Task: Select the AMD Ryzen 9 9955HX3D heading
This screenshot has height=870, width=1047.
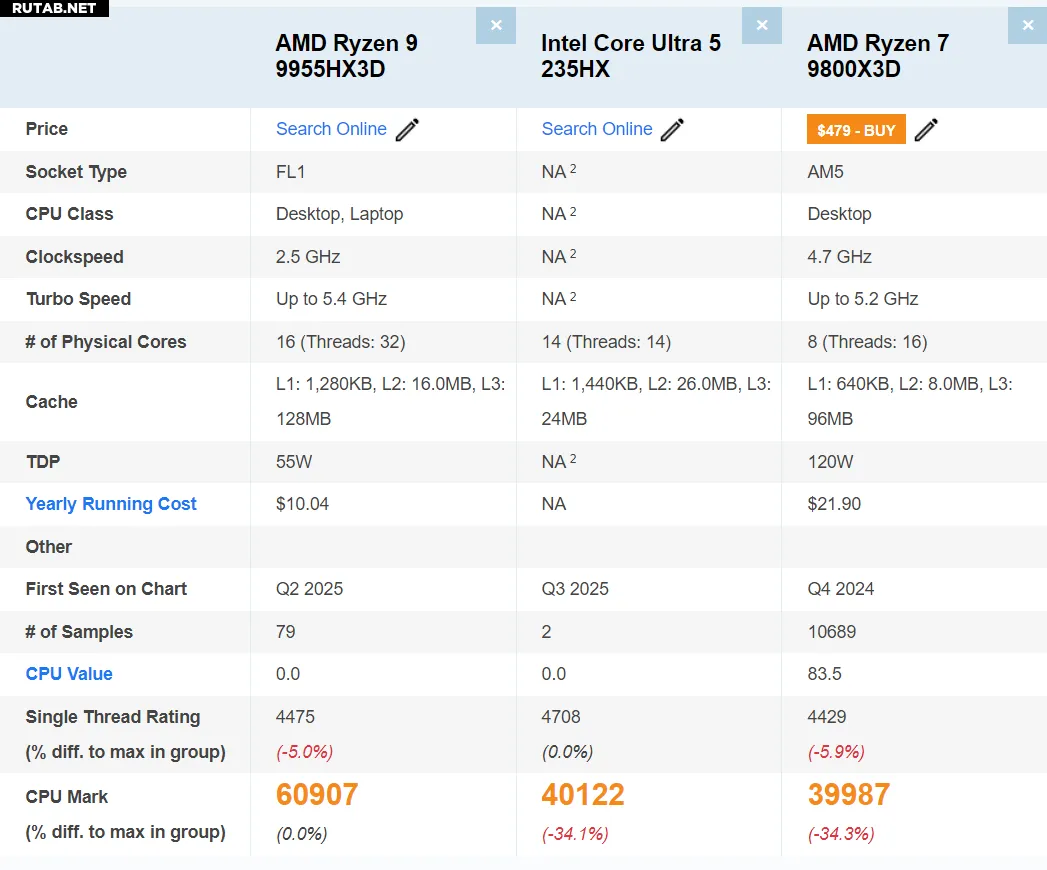Action: click(347, 56)
